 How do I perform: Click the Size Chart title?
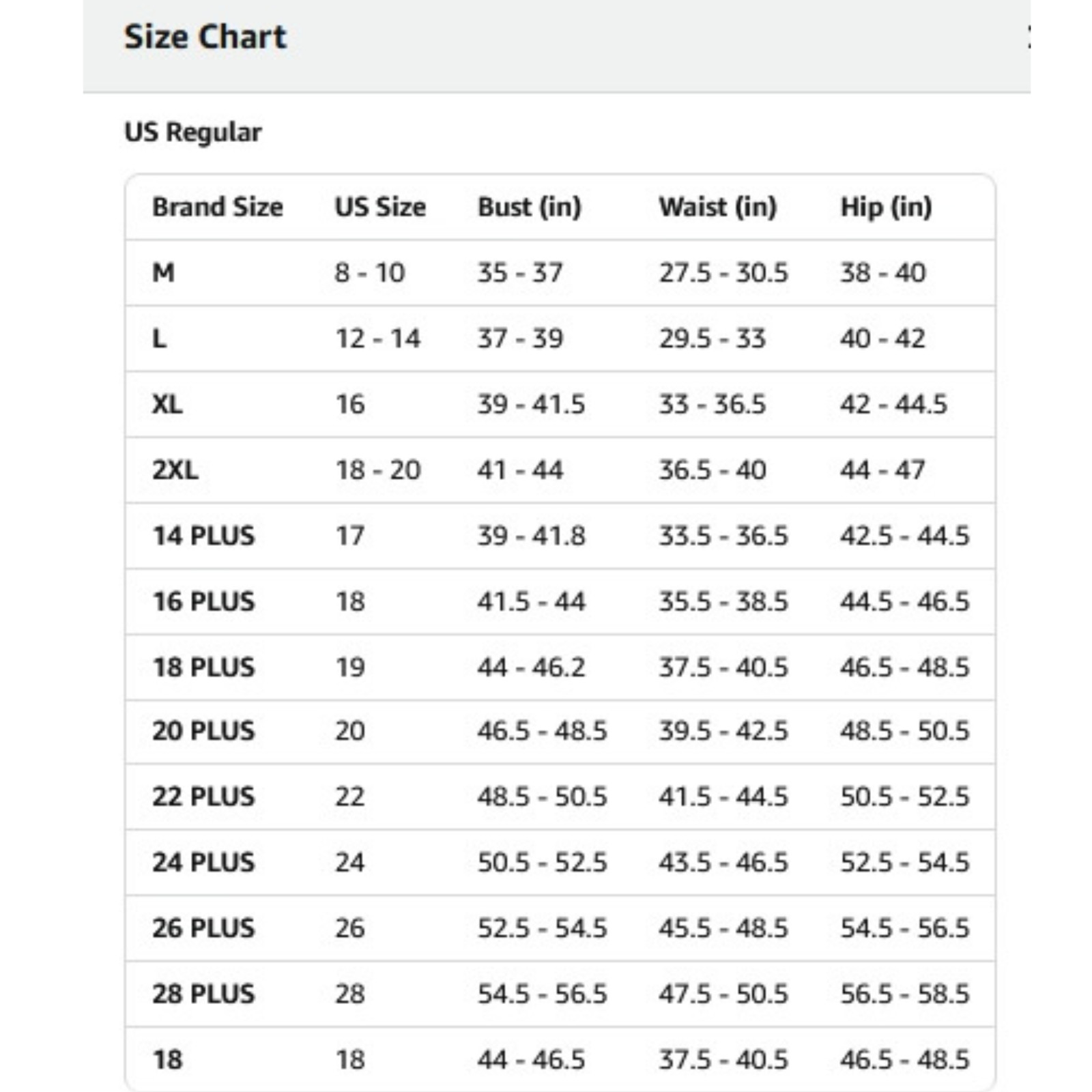coord(205,37)
